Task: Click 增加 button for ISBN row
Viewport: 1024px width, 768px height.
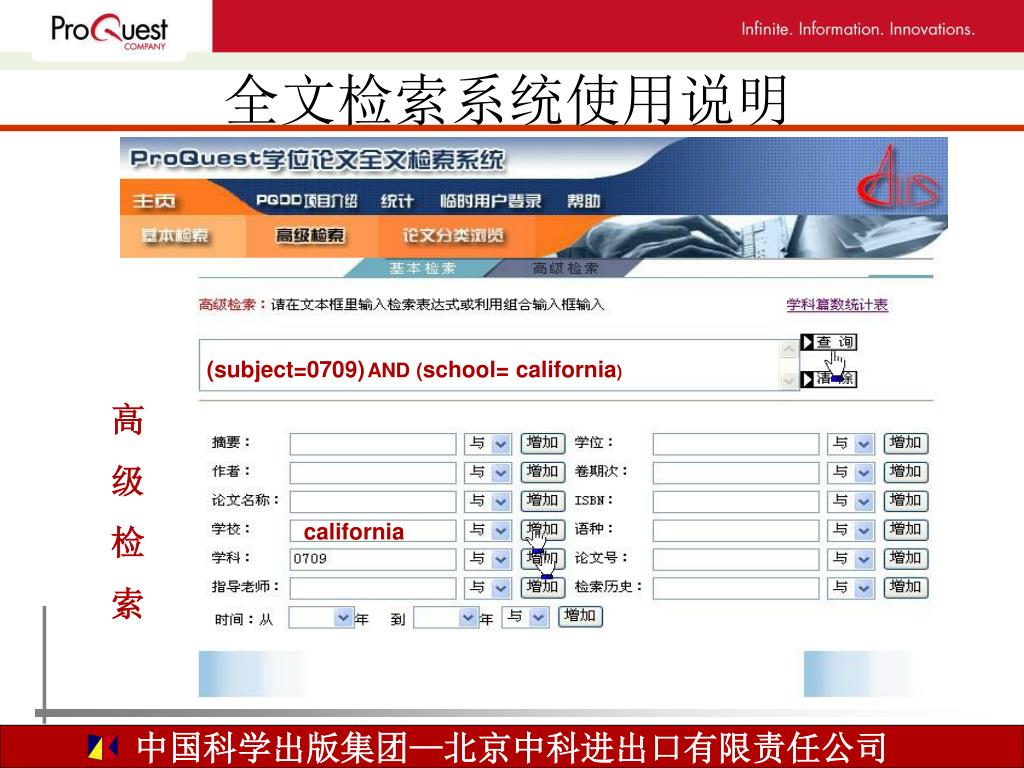Action: [x=906, y=501]
